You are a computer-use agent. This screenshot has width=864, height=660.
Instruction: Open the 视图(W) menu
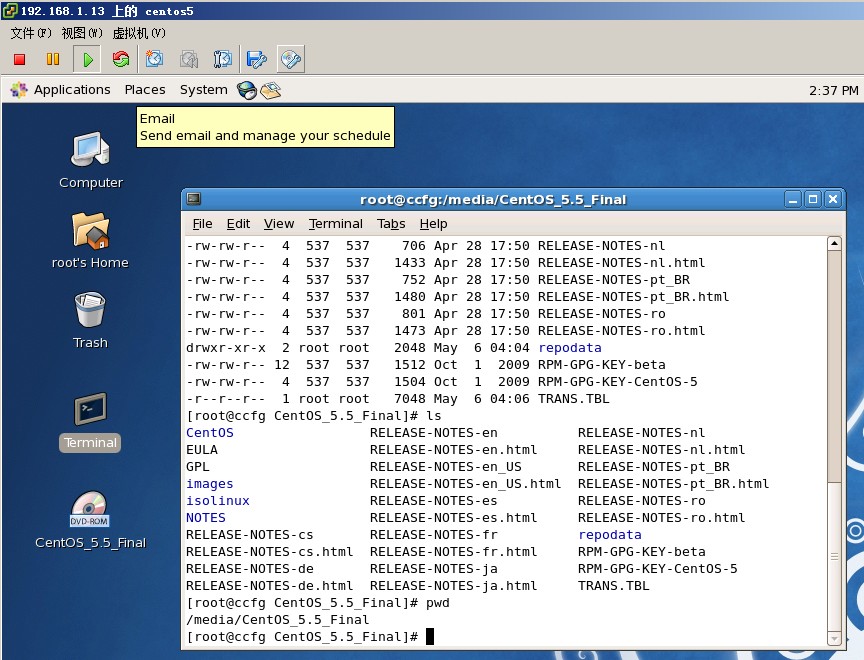coord(82,33)
